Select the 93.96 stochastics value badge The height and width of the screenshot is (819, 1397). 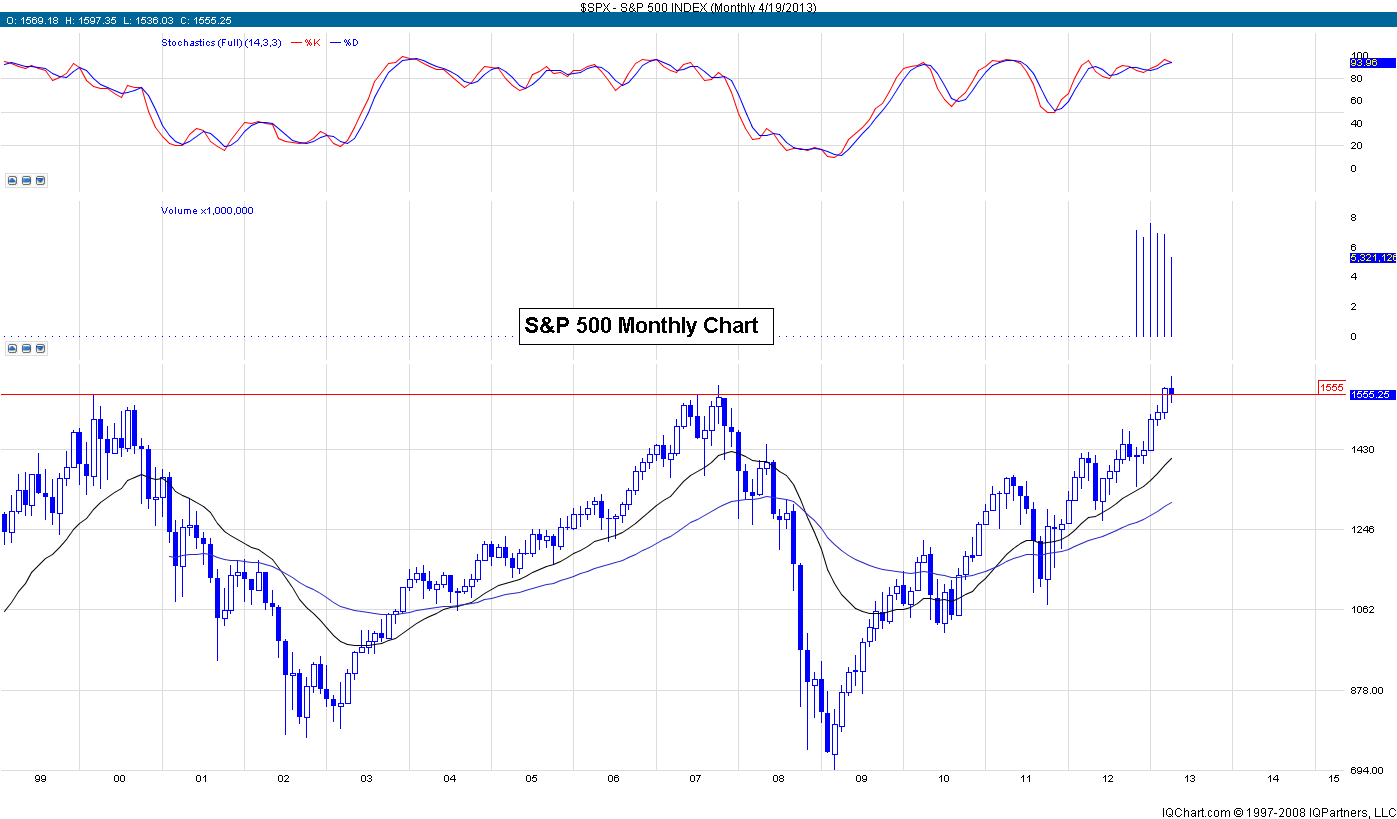(1364, 62)
